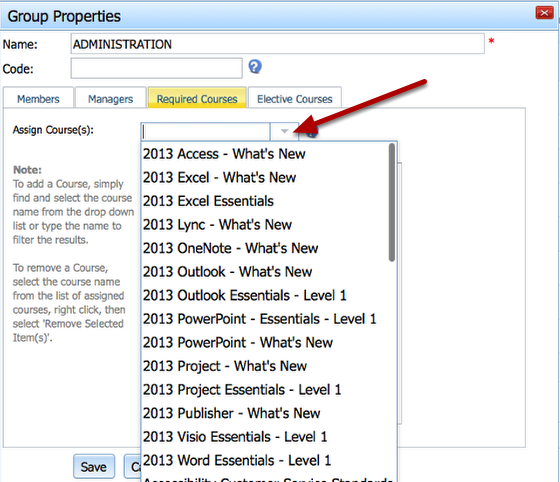Click the blue help icon beside Code field
Image resolution: width=560 pixels, height=482 pixels.
click(x=255, y=67)
